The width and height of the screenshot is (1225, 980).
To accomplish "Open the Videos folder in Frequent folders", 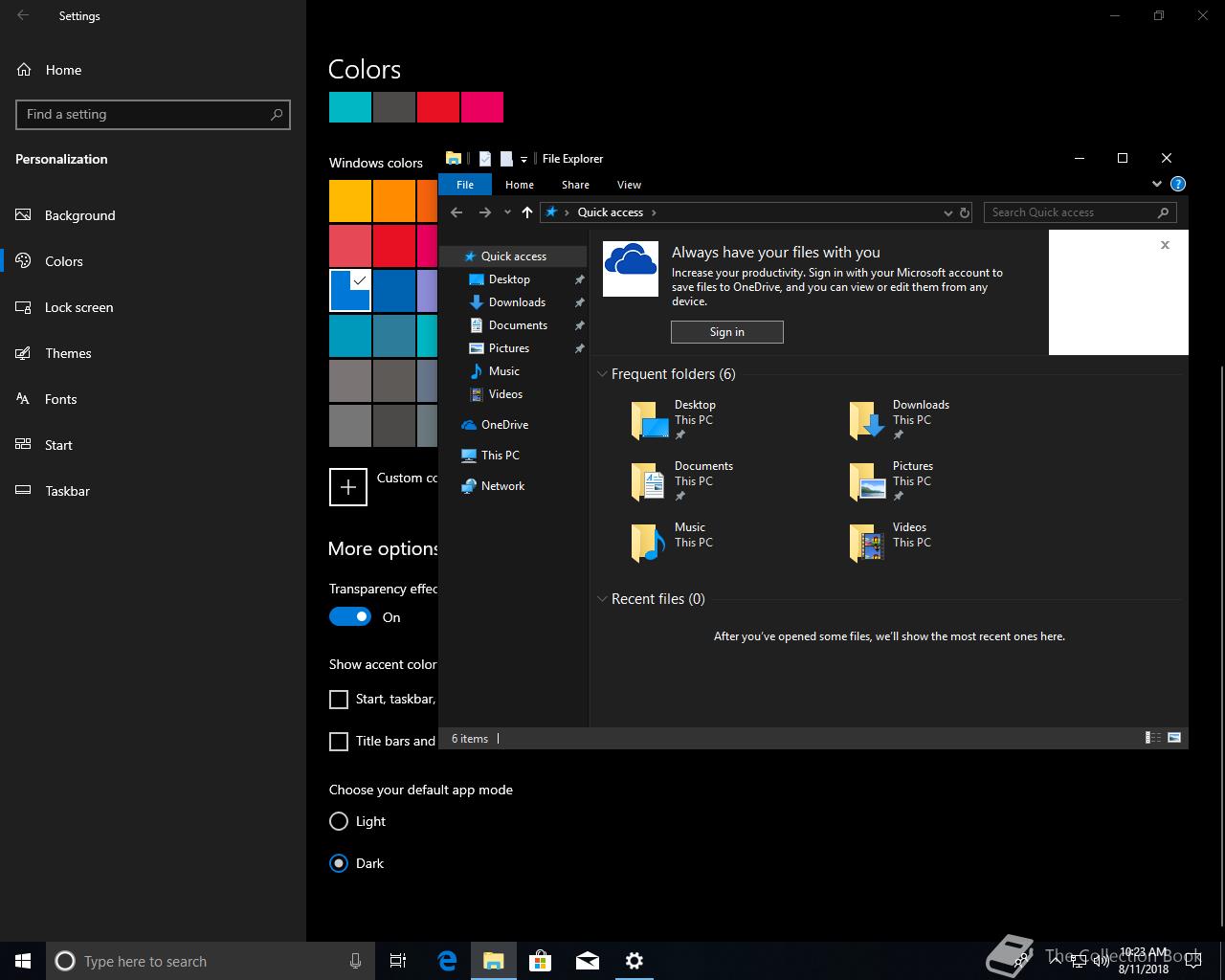I will [x=888, y=543].
